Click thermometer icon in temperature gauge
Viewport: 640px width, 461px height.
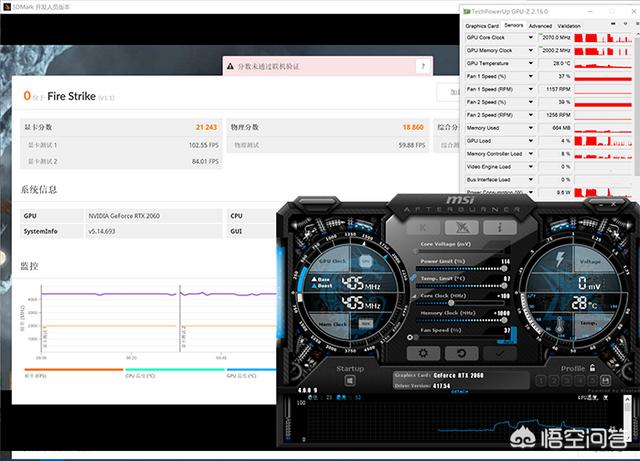point(560,325)
